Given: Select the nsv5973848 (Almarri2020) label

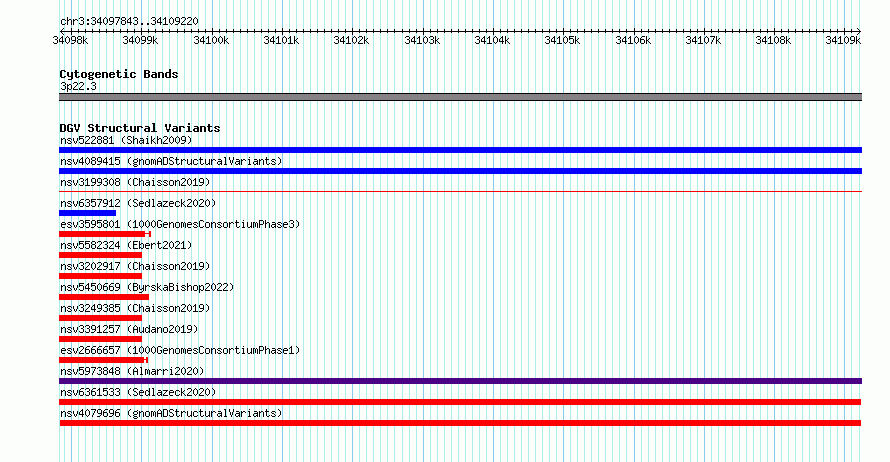Looking at the screenshot, I should [132, 371].
